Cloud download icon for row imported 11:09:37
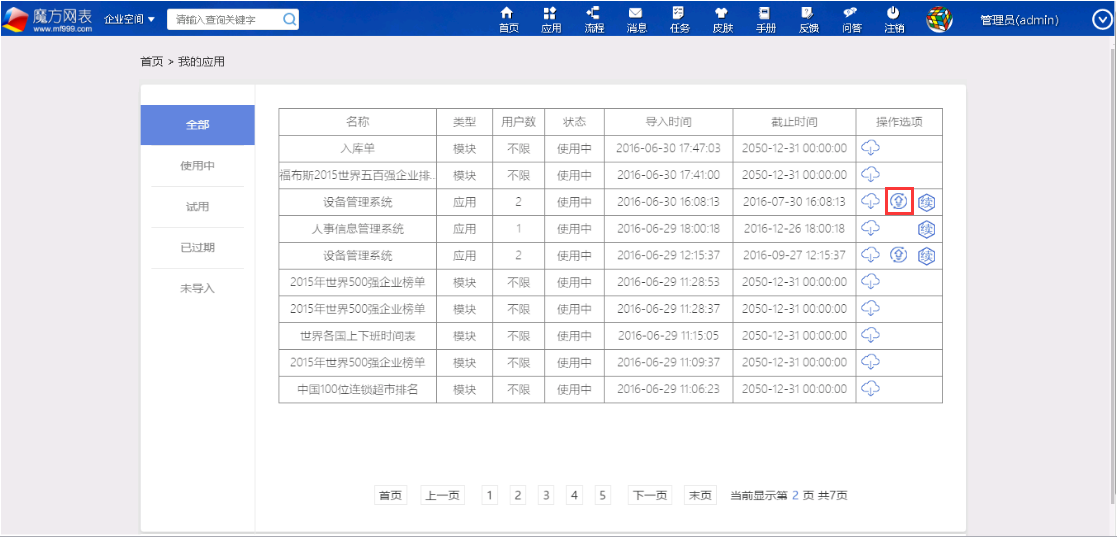Image resolution: width=1117 pixels, height=537 pixels. click(x=871, y=361)
